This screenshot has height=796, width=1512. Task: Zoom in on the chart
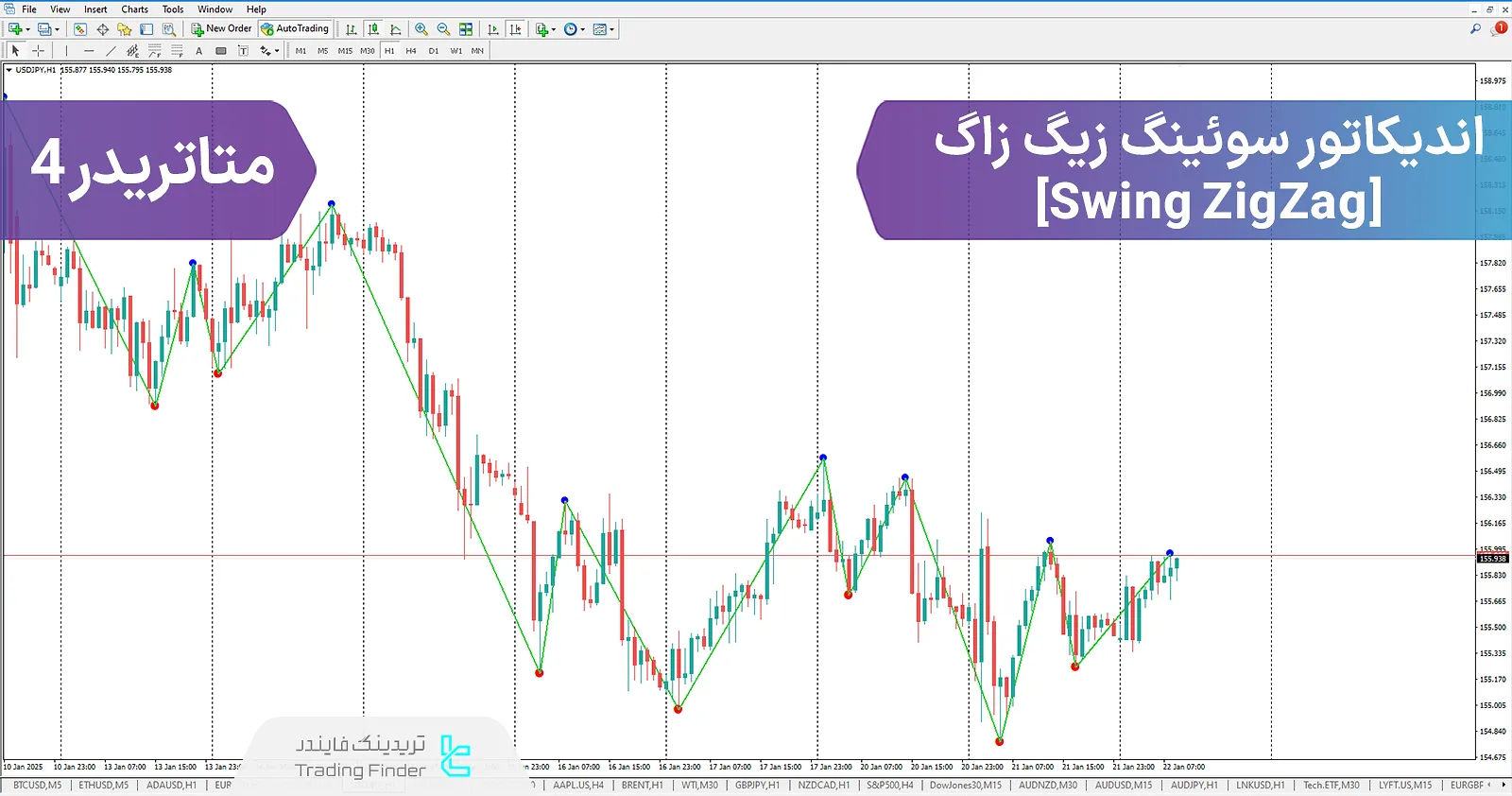(421, 29)
